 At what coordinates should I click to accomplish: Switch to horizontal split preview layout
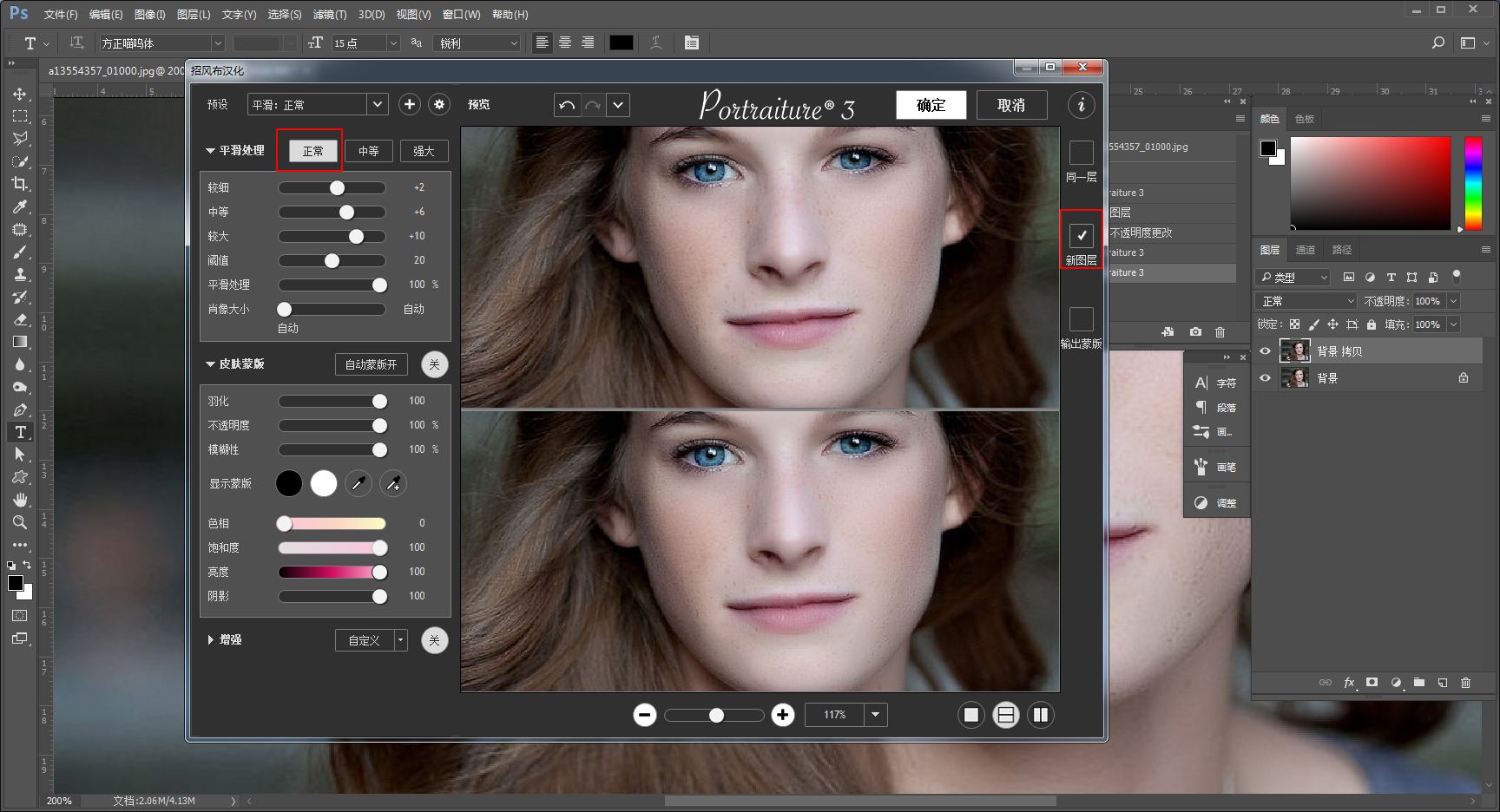click(x=1006, y=715)
